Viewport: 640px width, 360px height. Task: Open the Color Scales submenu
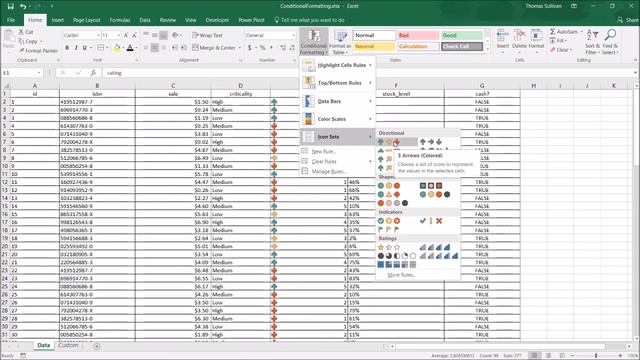337,119
